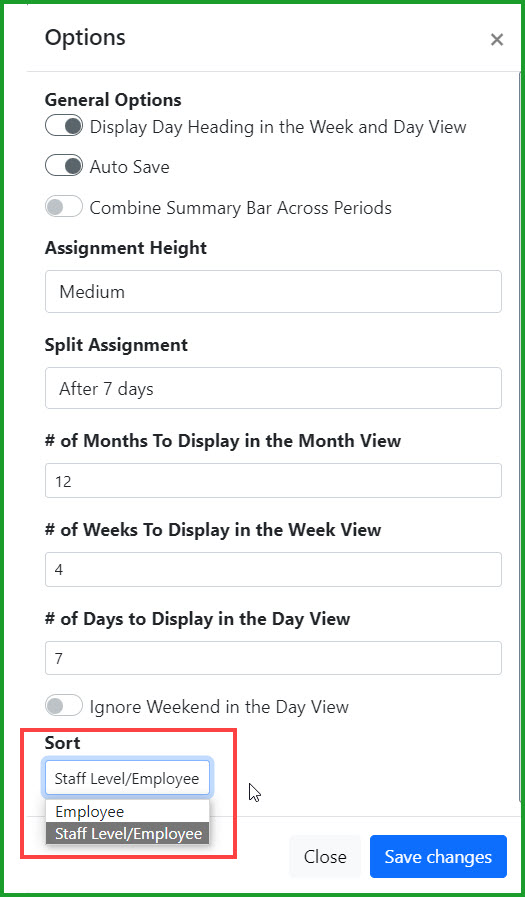Image resolution: width=525 pixels, height=897 pixels.
Task: Click the 'Auto Save' label text
Action: coord(129,167)
